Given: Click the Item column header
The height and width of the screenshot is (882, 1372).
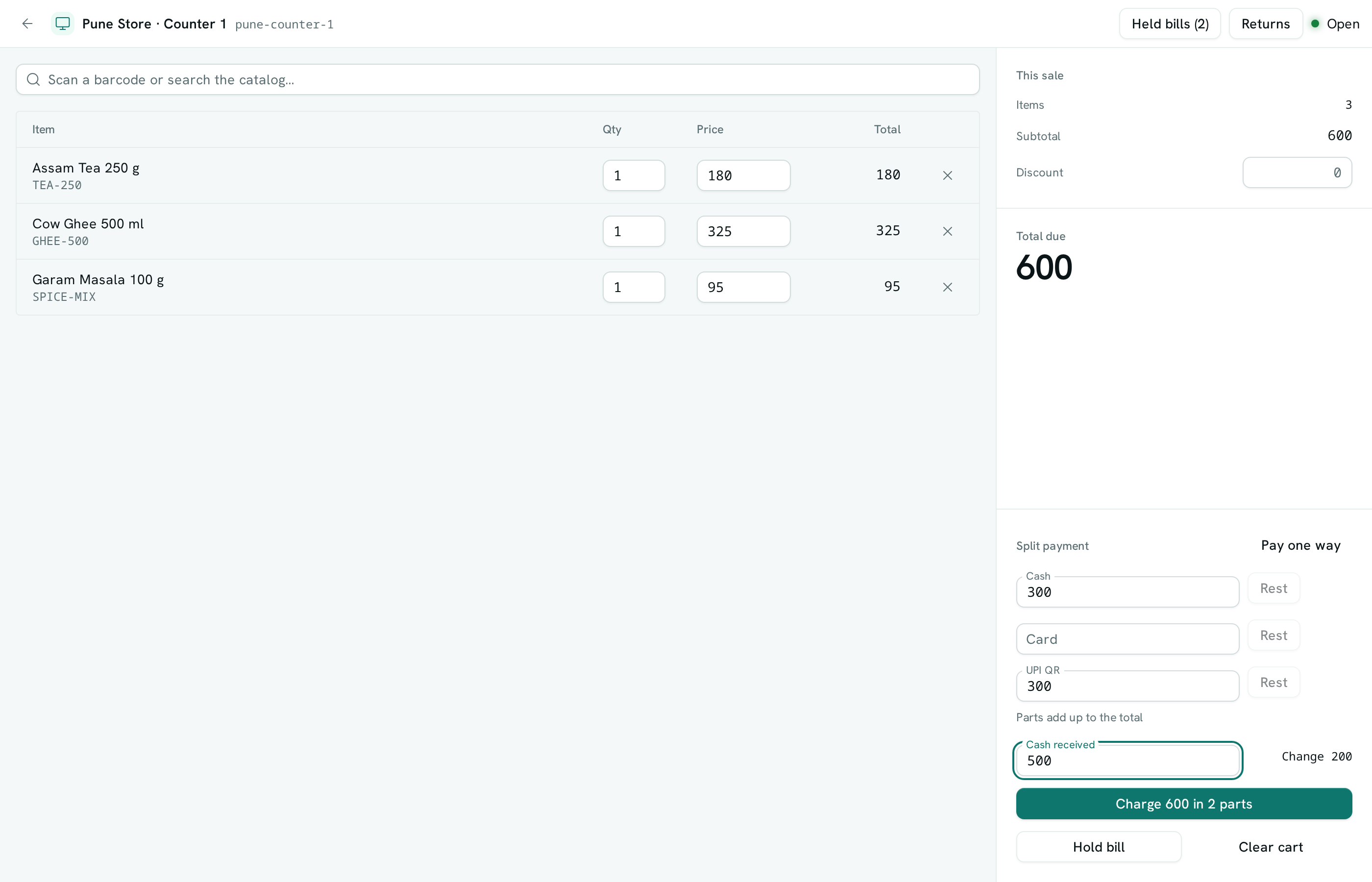Looking at the screenshot, I should pyautogui.click(x=44, y=129).
